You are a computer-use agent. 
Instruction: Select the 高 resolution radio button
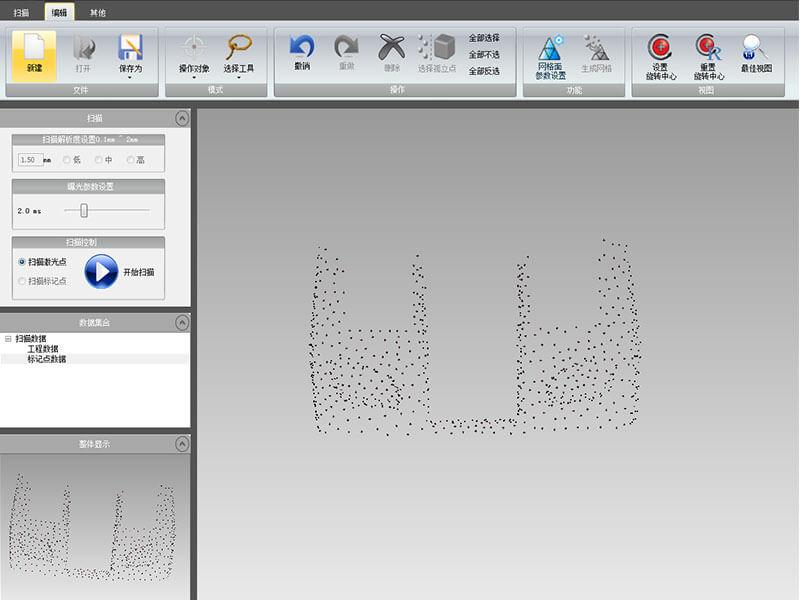[x=130, y=160]
